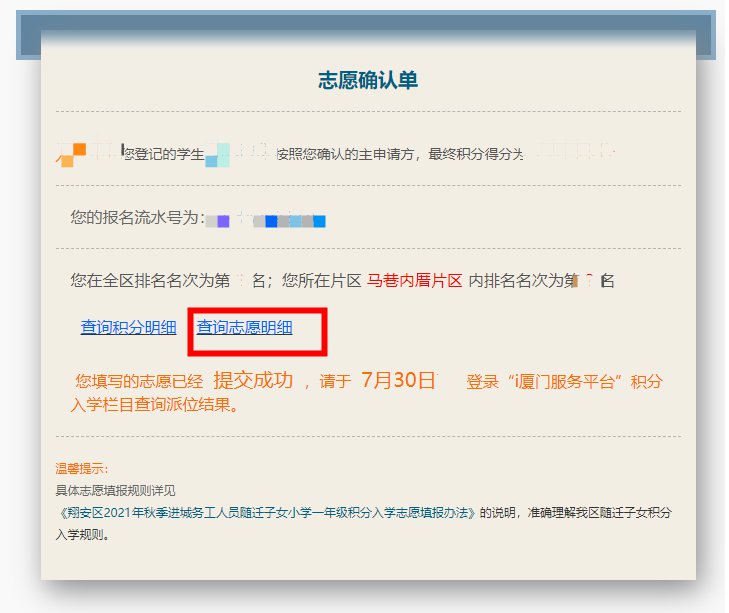Select the 志愿确认单 heading text
729x613 pixels.
coord(368,80)
